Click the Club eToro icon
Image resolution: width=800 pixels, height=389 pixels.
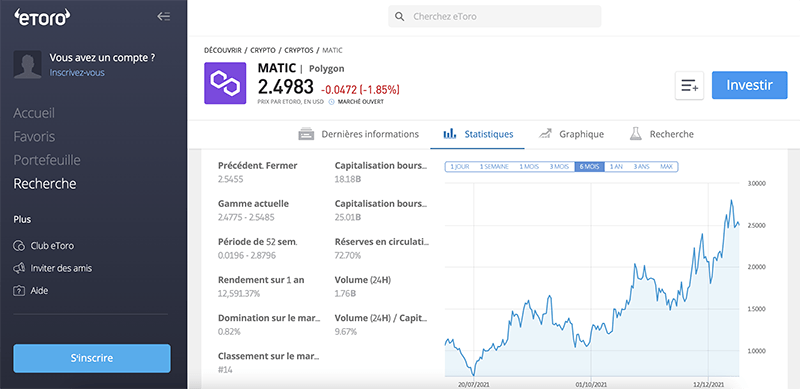click(19, 246)
